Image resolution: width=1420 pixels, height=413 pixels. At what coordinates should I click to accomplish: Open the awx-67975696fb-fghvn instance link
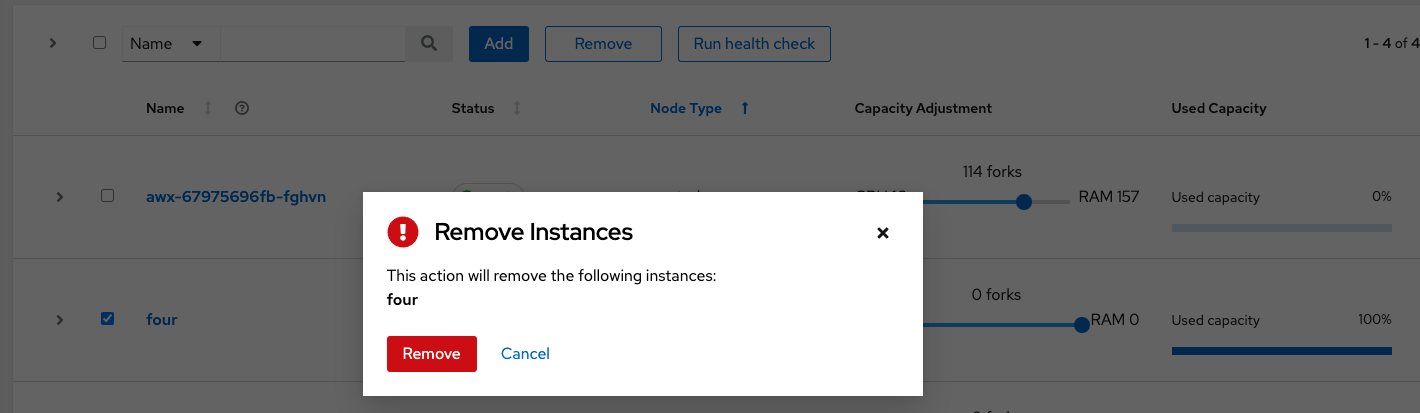coord(236,197)
